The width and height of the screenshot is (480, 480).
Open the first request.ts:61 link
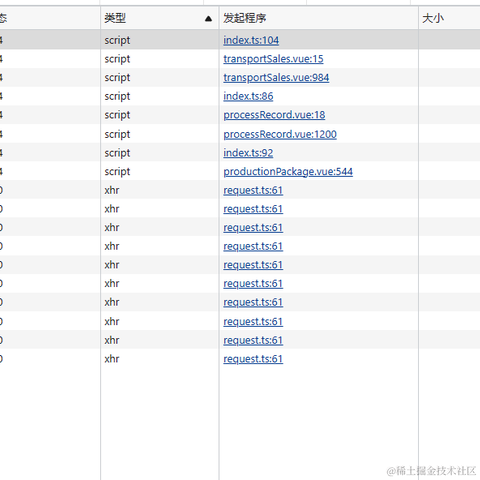[253, 190]
